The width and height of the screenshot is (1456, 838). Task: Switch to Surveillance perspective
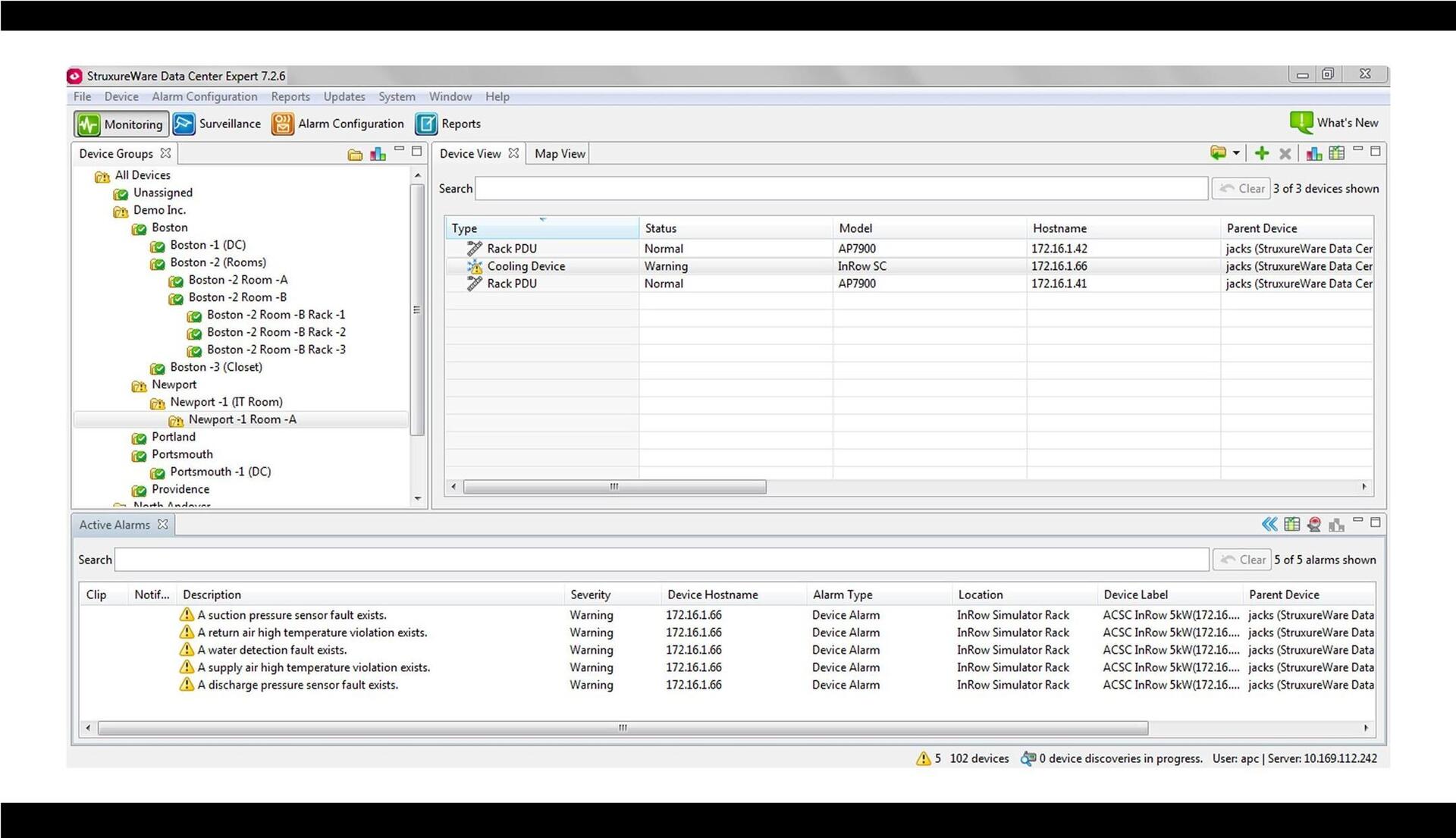217,124
